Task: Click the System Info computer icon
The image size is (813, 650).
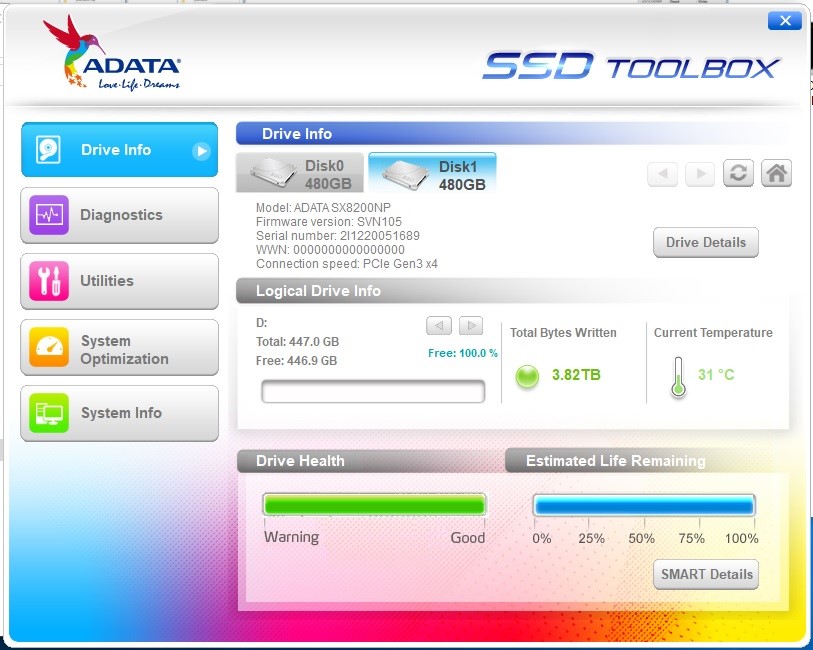Action: tap(49, 413)
